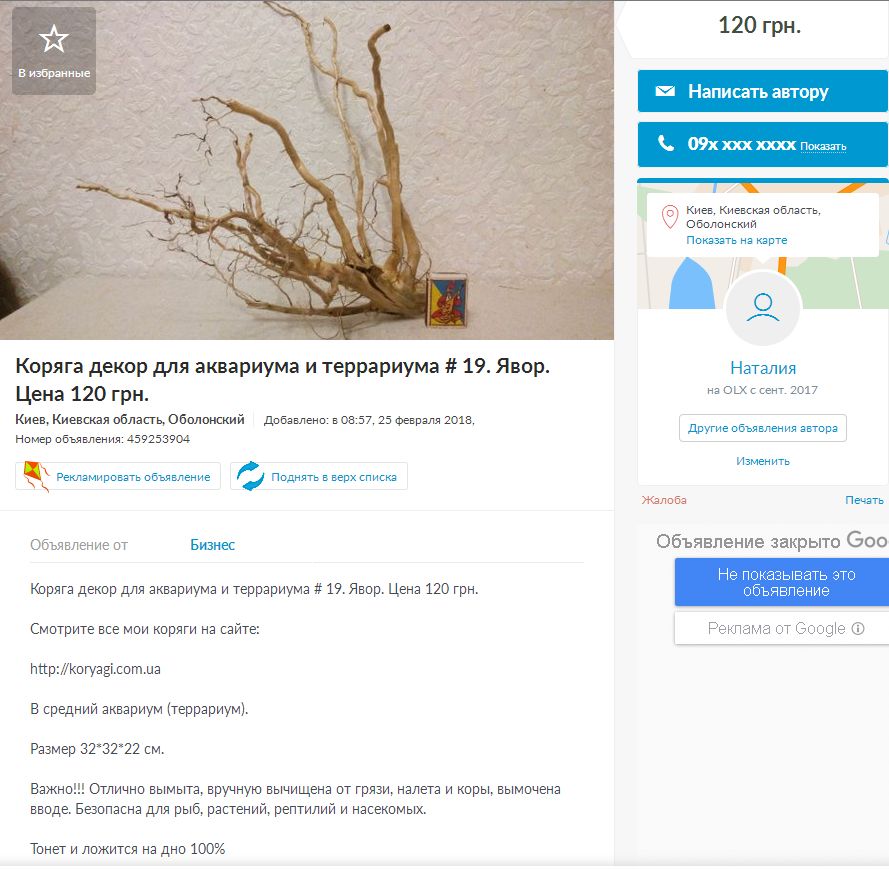The image size is (889, 869).
Task: Click the Изменить link
Action: tap(763, 461)
